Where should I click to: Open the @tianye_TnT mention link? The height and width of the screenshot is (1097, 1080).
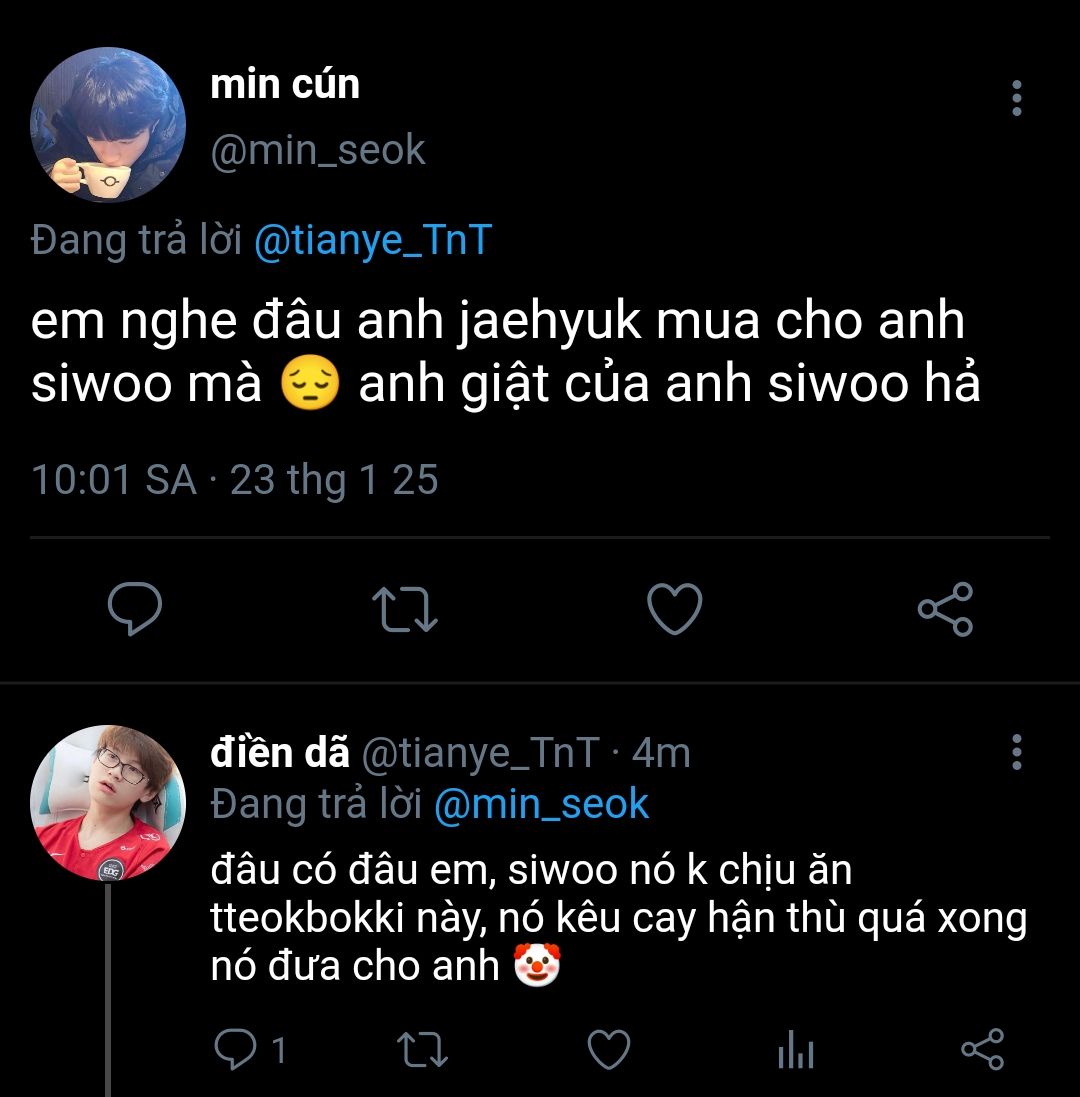[373, 240]
